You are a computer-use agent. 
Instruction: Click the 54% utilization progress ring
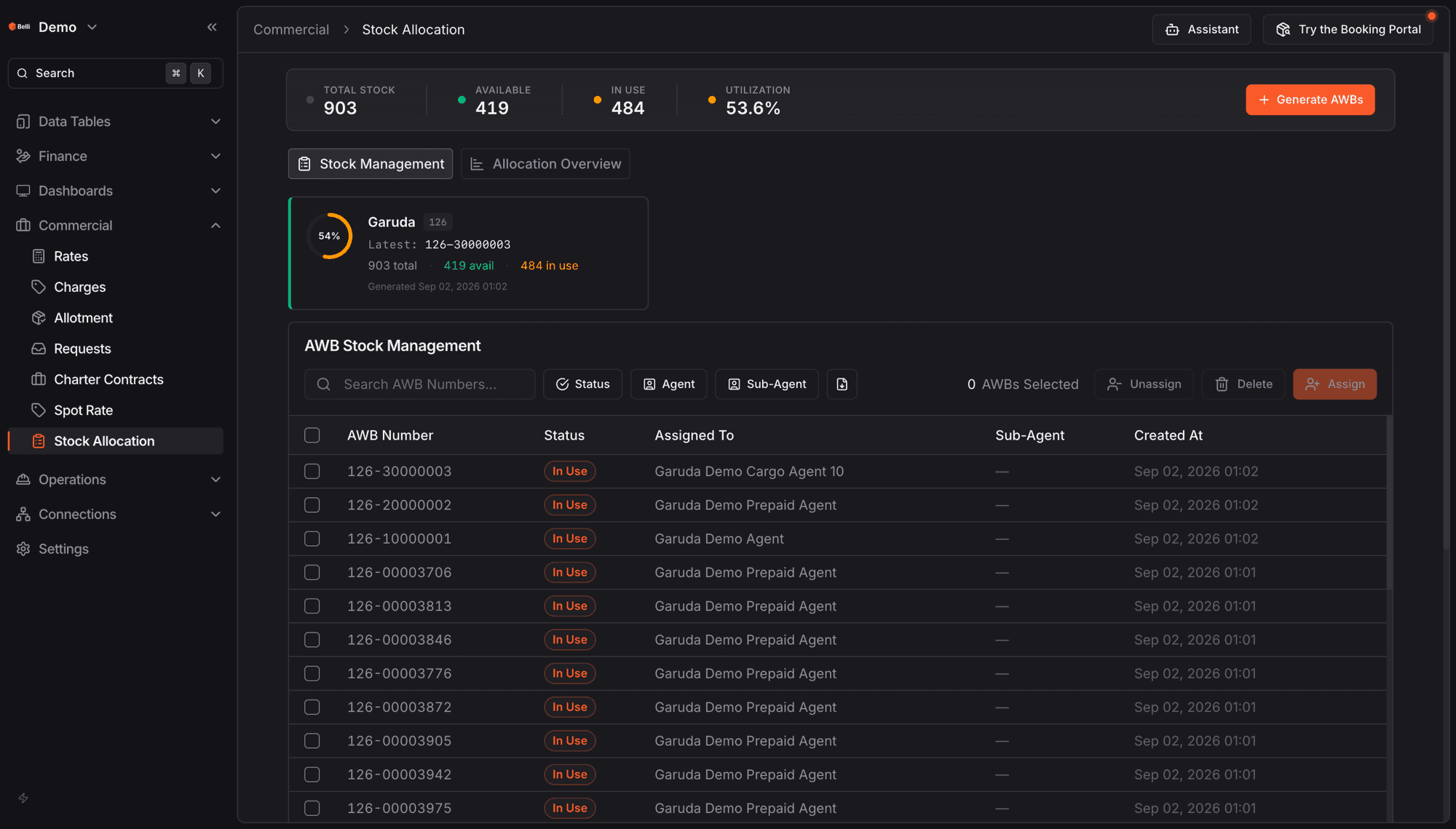329,236
